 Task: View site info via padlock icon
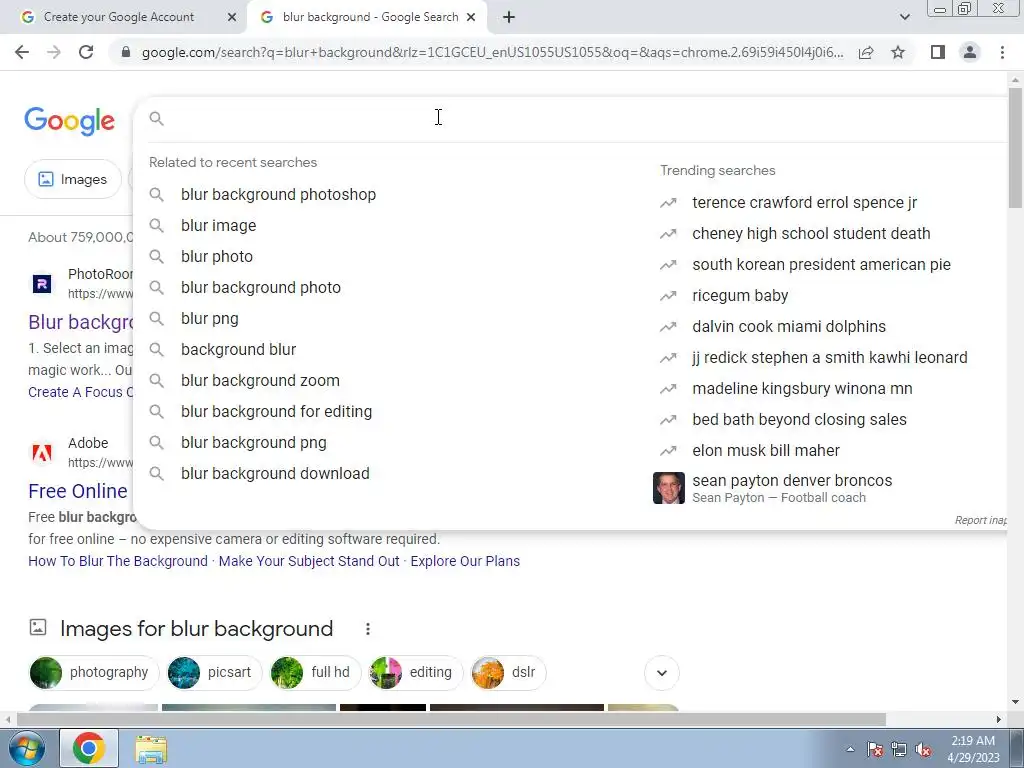click(126, 52)
